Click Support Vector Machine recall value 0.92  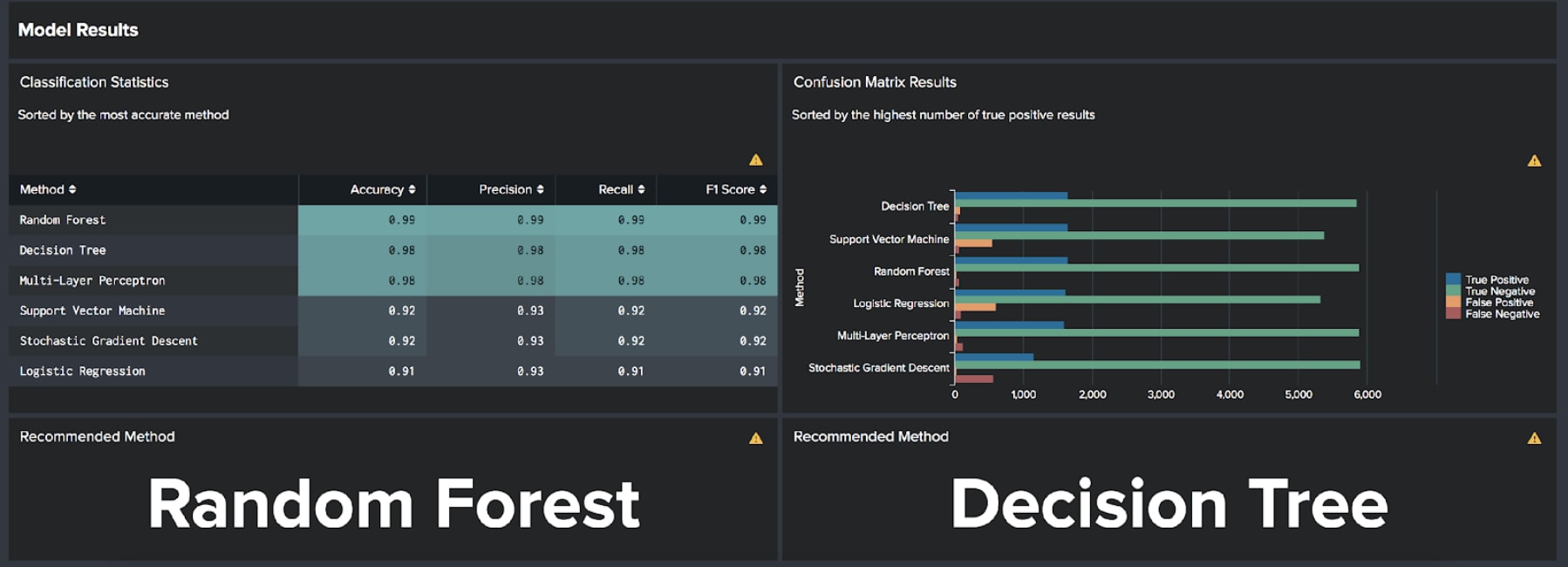[631, 311]
